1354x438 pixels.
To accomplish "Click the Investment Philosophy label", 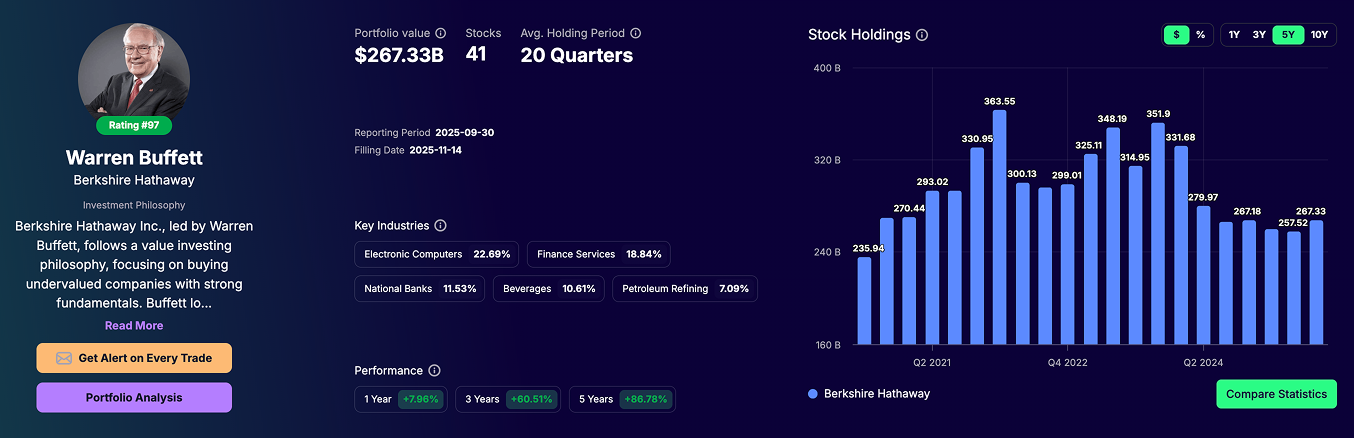I will tap(134, 205).
